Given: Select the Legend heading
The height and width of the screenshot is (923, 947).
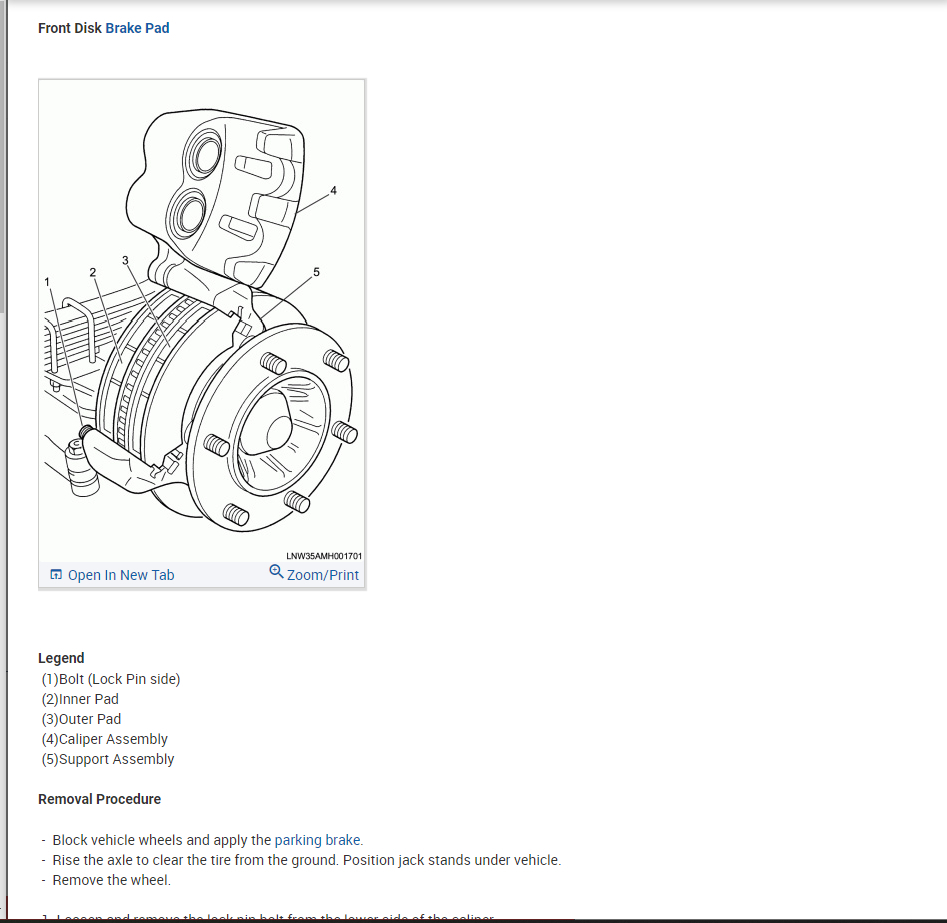Looking at the screenshot, I should point(61,658).
